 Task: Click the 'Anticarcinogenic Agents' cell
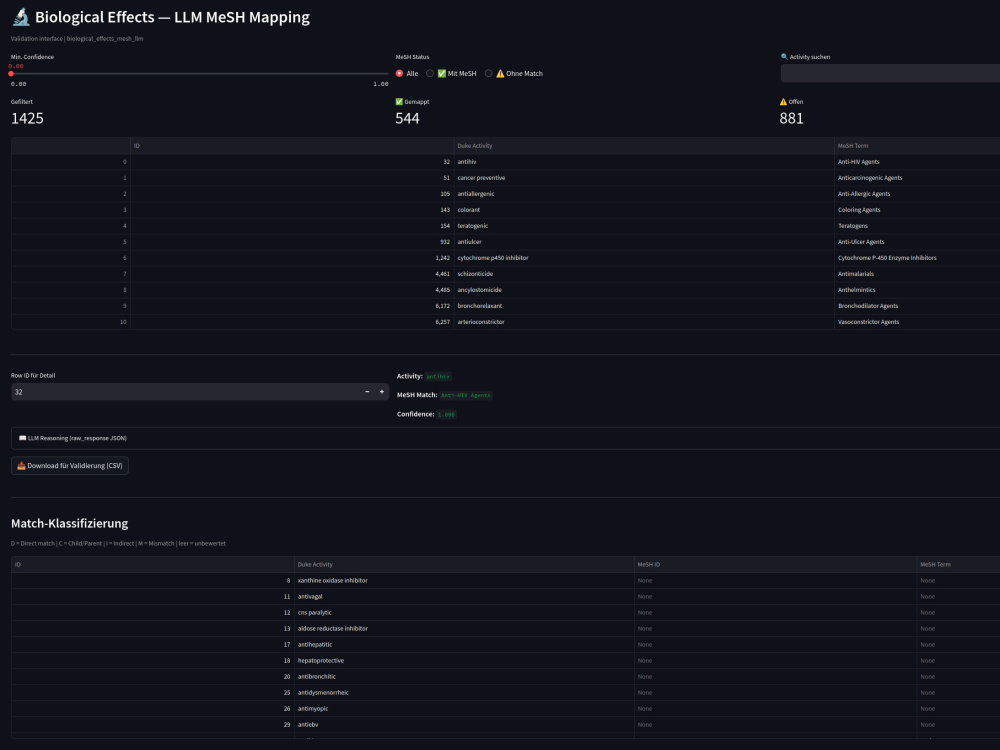click(917, 178)
